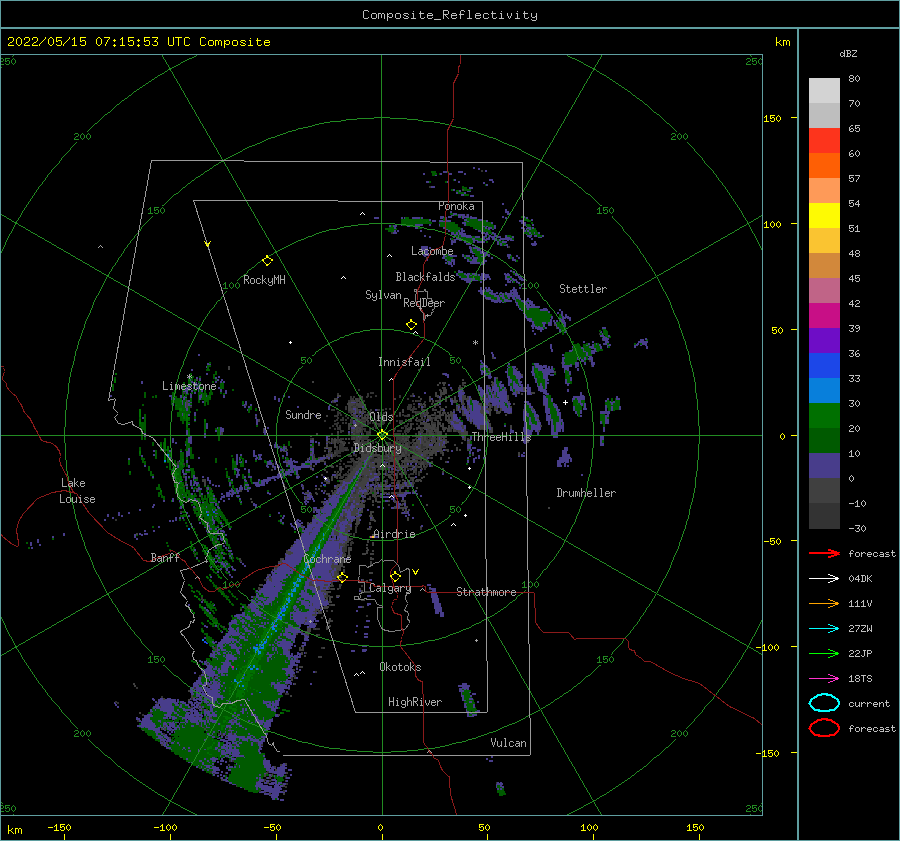This screenshot has height=841, width=900.
Task: Select the orange 111V arrow icon
Action: [x=824, y=603]
